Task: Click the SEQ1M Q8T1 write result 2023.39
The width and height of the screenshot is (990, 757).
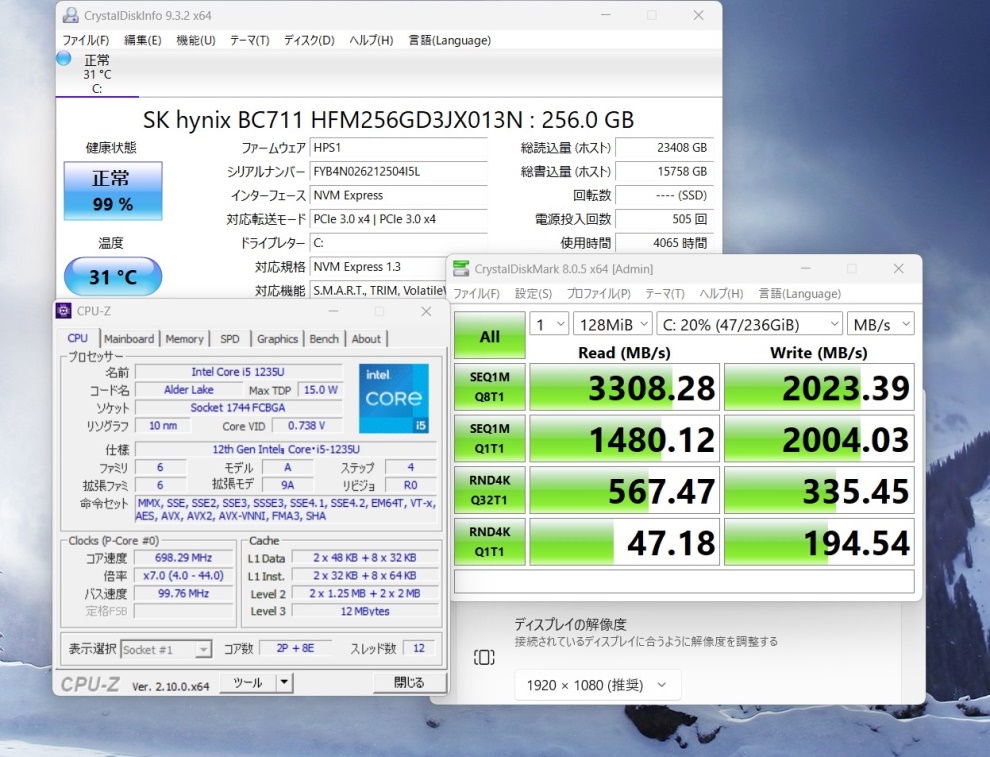Action: [819, 387]
